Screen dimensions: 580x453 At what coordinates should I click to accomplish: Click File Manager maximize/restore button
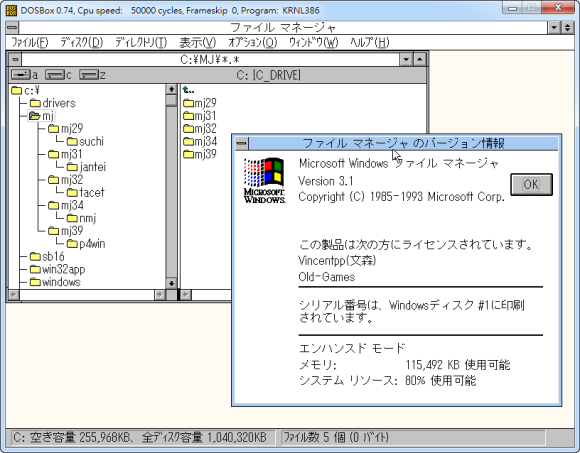point(567,27)
